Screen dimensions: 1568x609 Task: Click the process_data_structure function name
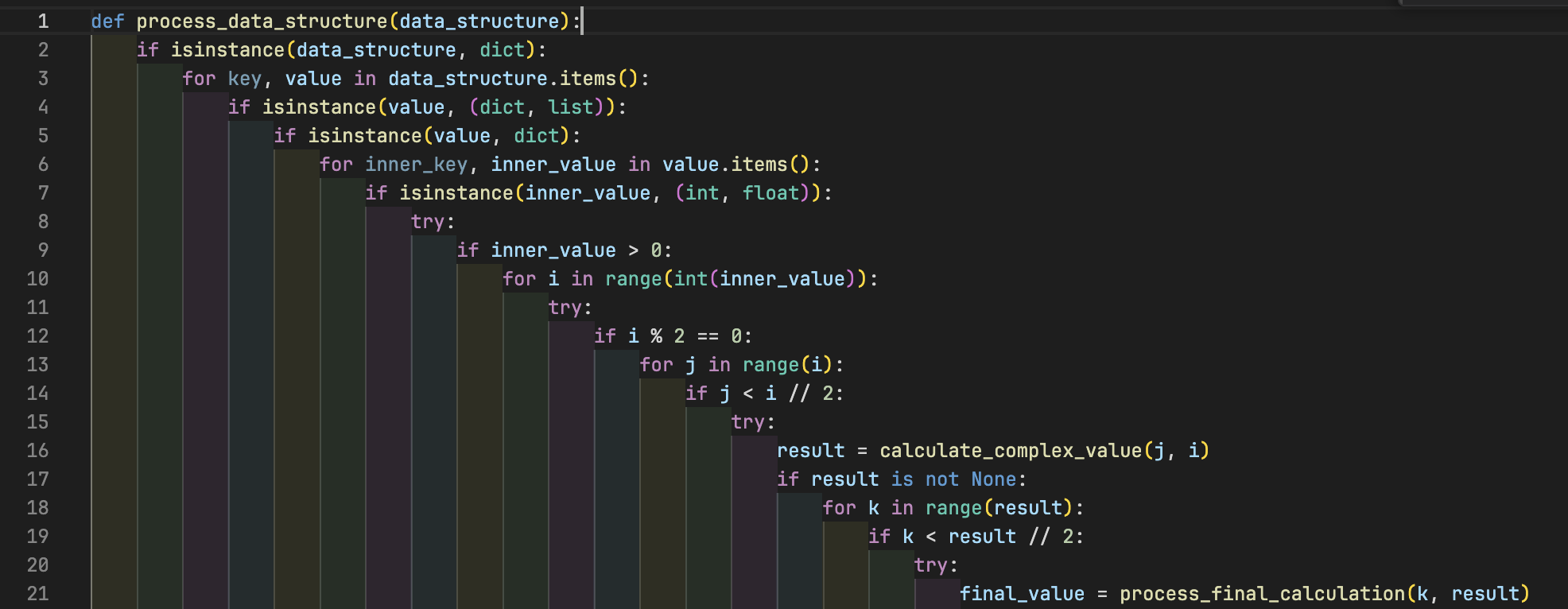pos(262,21)
